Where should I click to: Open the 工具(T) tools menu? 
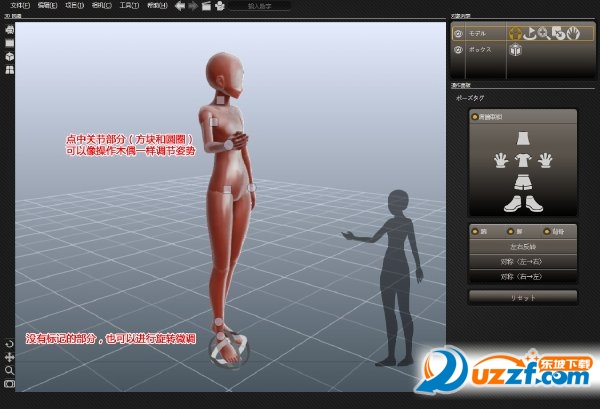[129, 5]
